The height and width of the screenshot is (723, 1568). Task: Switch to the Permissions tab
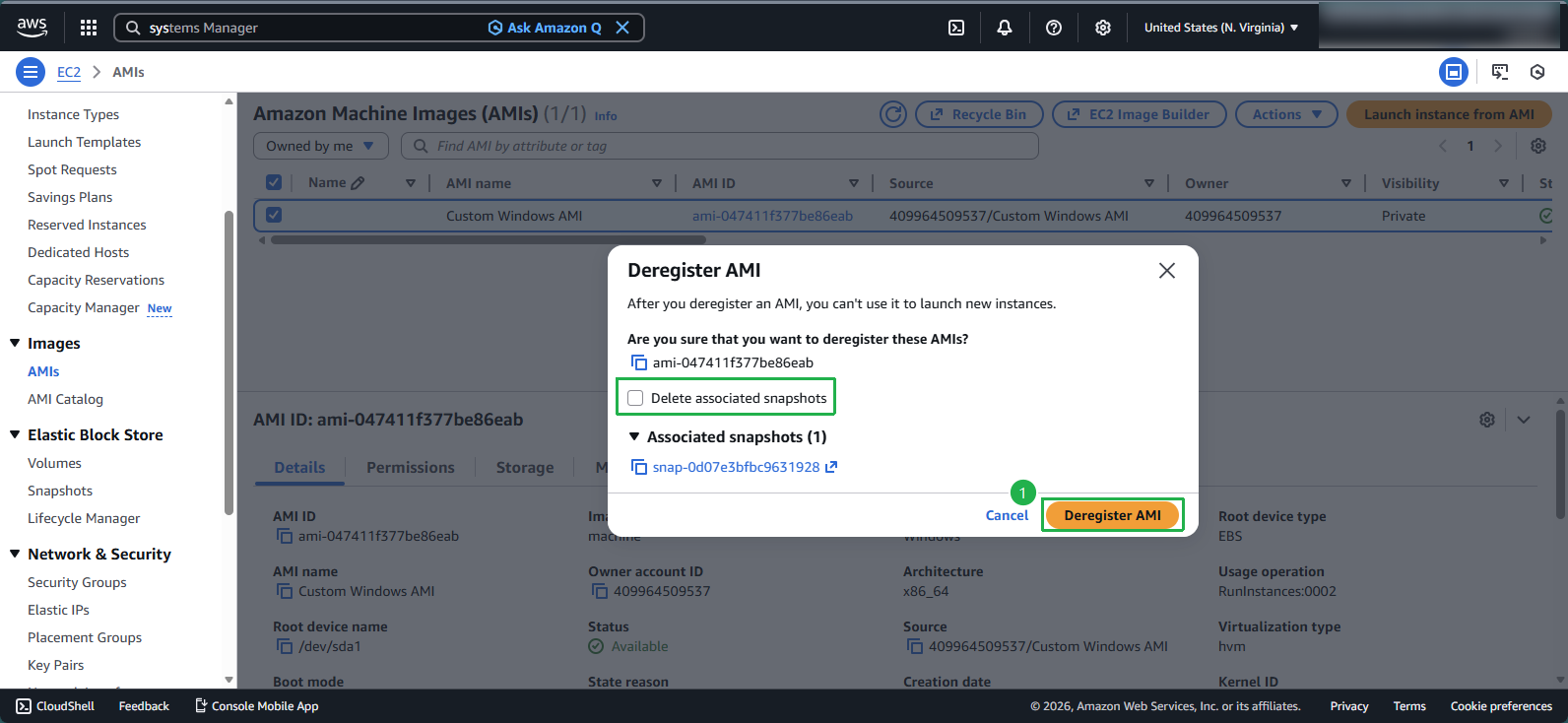(x=411, y=468)
